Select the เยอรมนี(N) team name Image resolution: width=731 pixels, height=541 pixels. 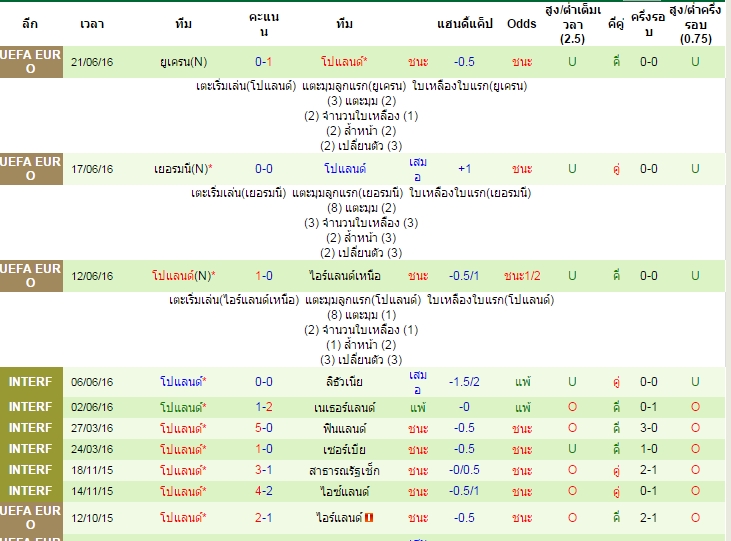[x=183, y=169]
